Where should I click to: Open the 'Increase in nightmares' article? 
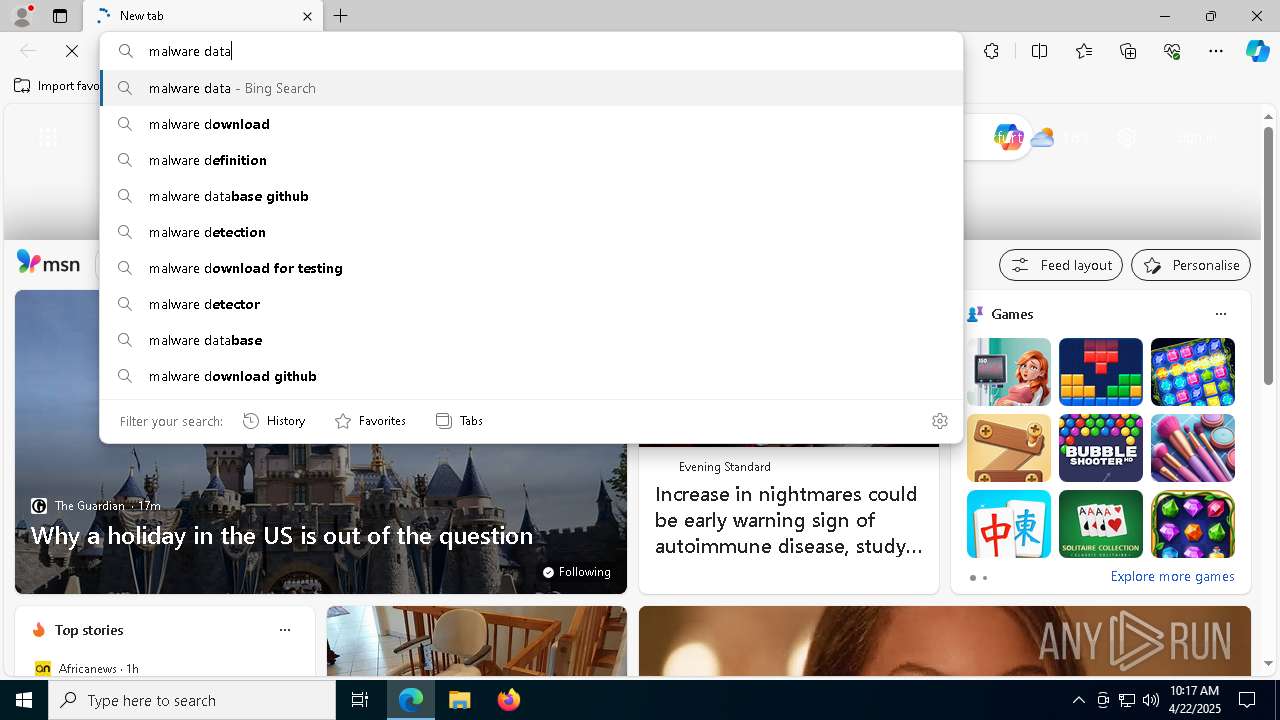pos(789,520)
